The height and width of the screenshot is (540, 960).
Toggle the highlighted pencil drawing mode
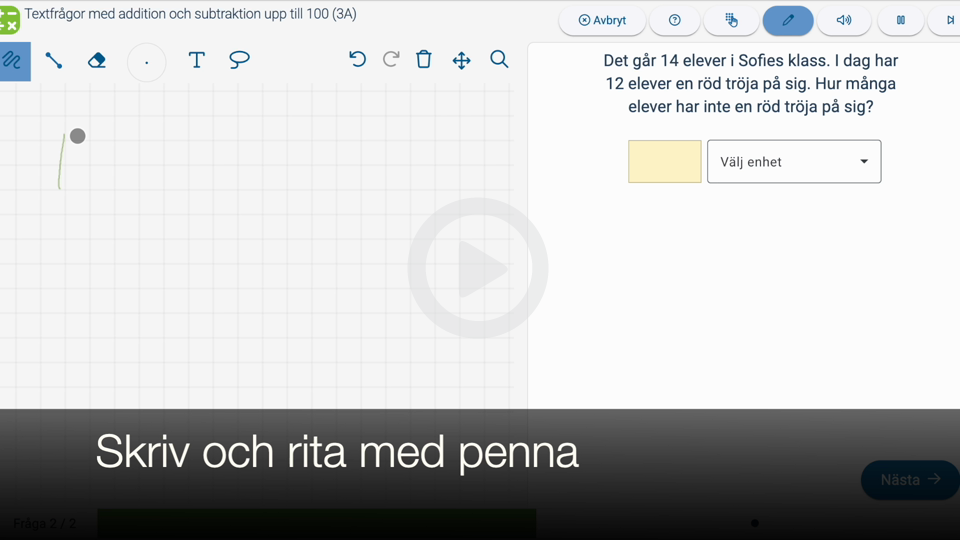click(x=788, y=20)
